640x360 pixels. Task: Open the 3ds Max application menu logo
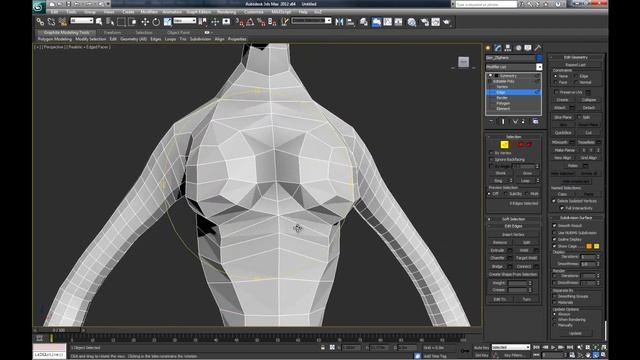click(39, 7)
